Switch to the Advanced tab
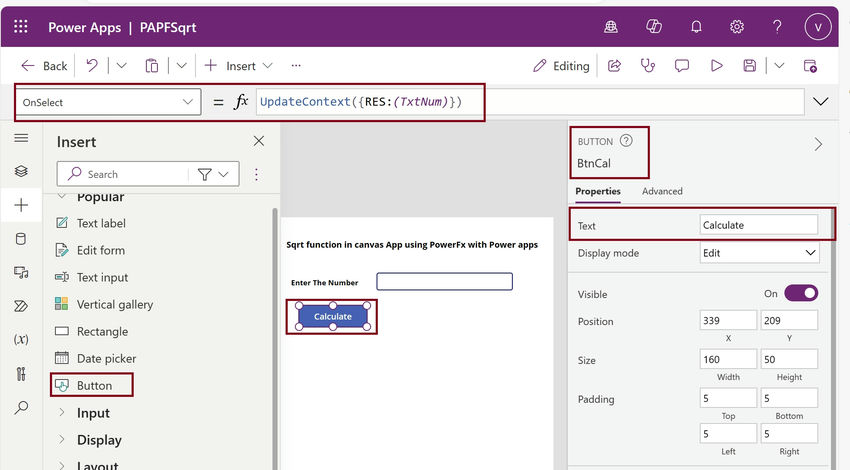The height and width of the screenshot is (470, 850). tap(662, 191)
